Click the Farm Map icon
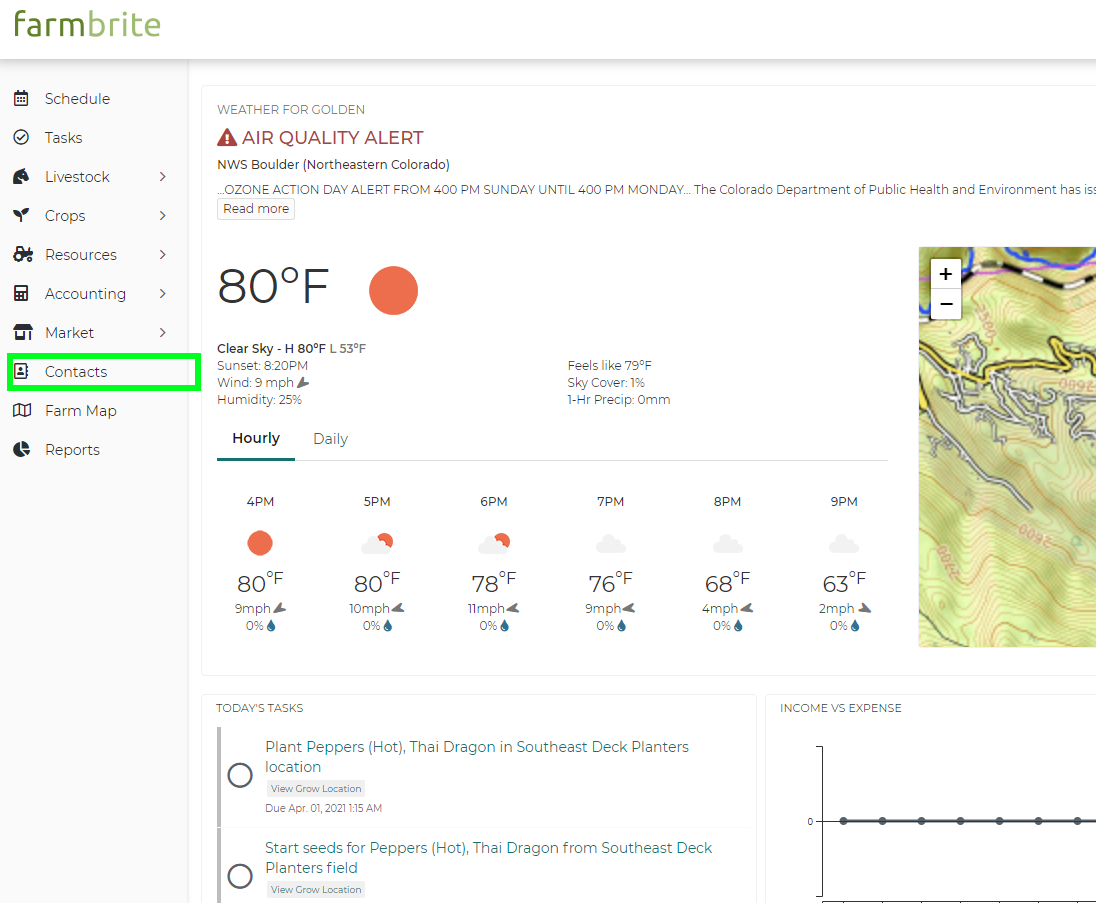This screenshot has width=1096, height=903. click(x=22, y=410)
